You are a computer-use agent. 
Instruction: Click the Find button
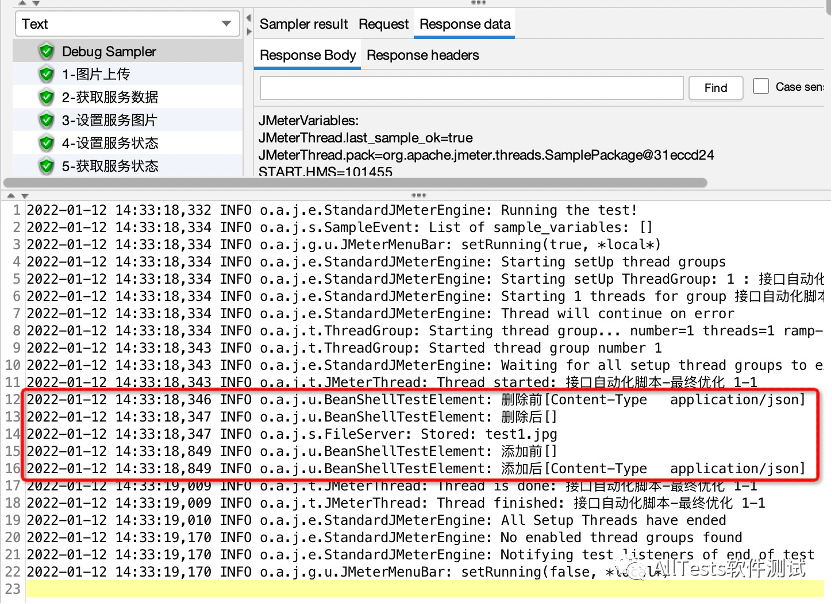click(716, 88)
